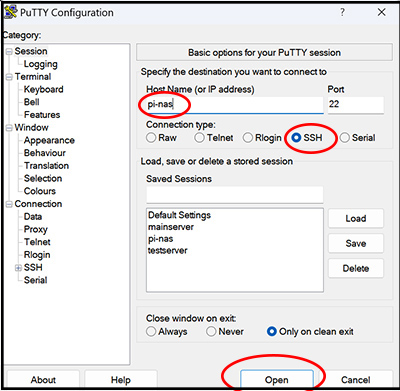This screenshot has height=391, width=400.
Task: Delete the selected saved session
Action: click(x=356, y=268)
